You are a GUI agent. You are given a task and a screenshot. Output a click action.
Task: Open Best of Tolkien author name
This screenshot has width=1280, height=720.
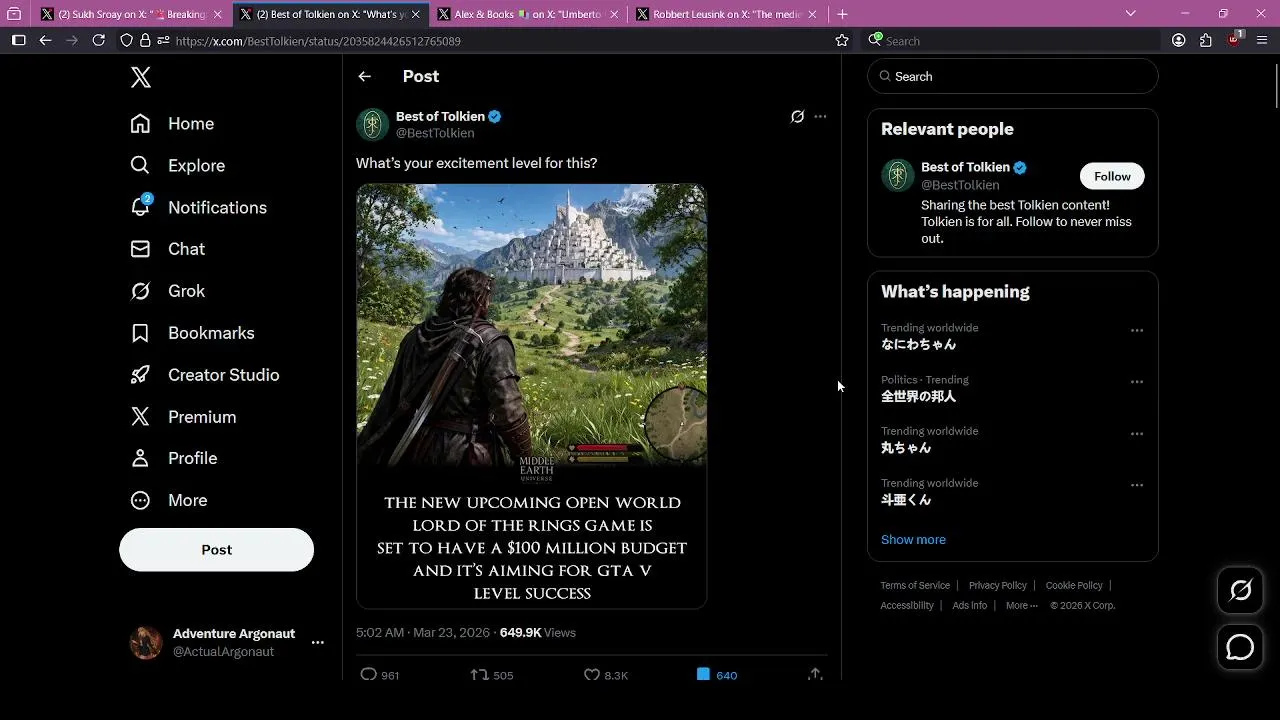pos(440,116)
